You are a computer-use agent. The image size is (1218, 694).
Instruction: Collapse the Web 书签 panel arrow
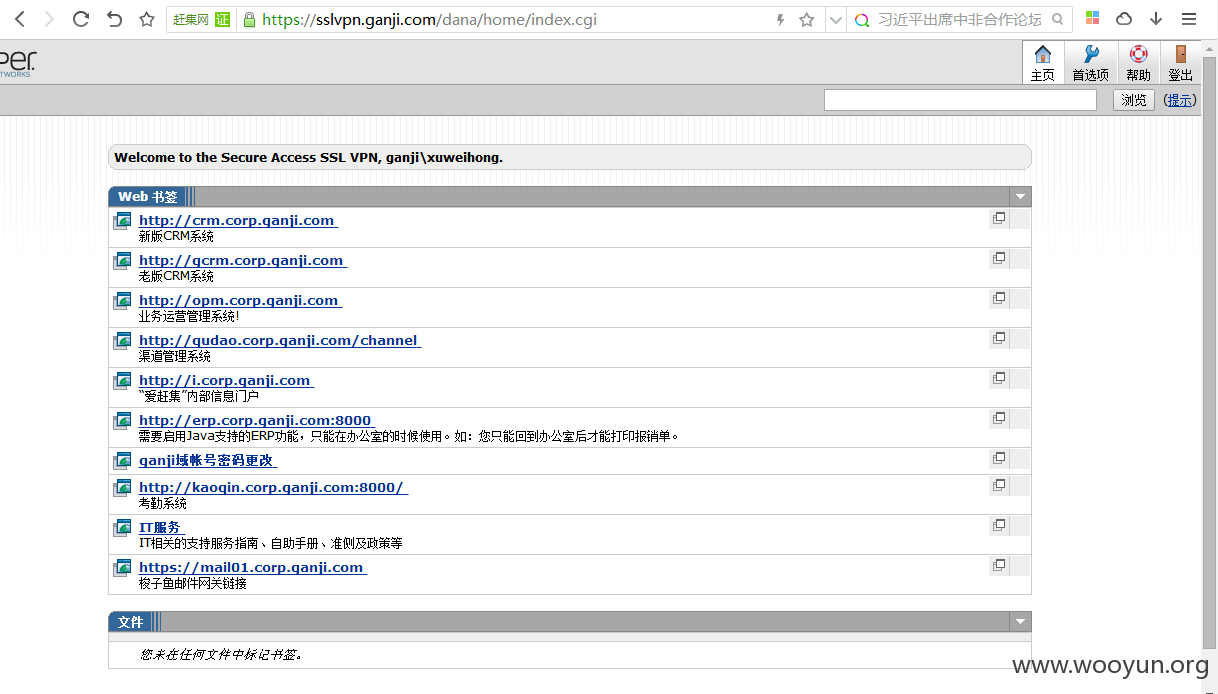(x=1020, y=197)
